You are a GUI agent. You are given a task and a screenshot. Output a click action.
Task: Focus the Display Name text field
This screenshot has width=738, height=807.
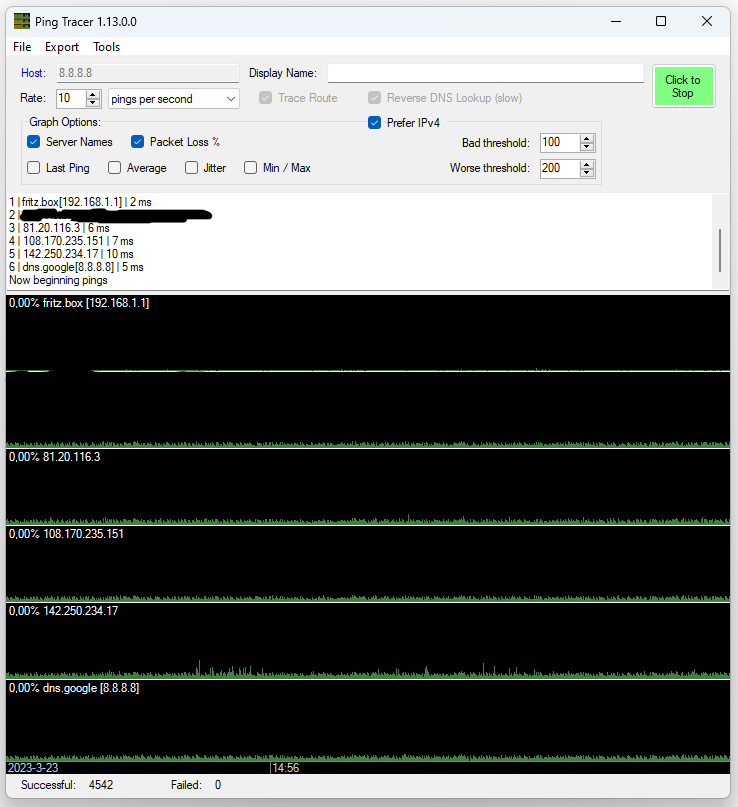pos(485,73)
